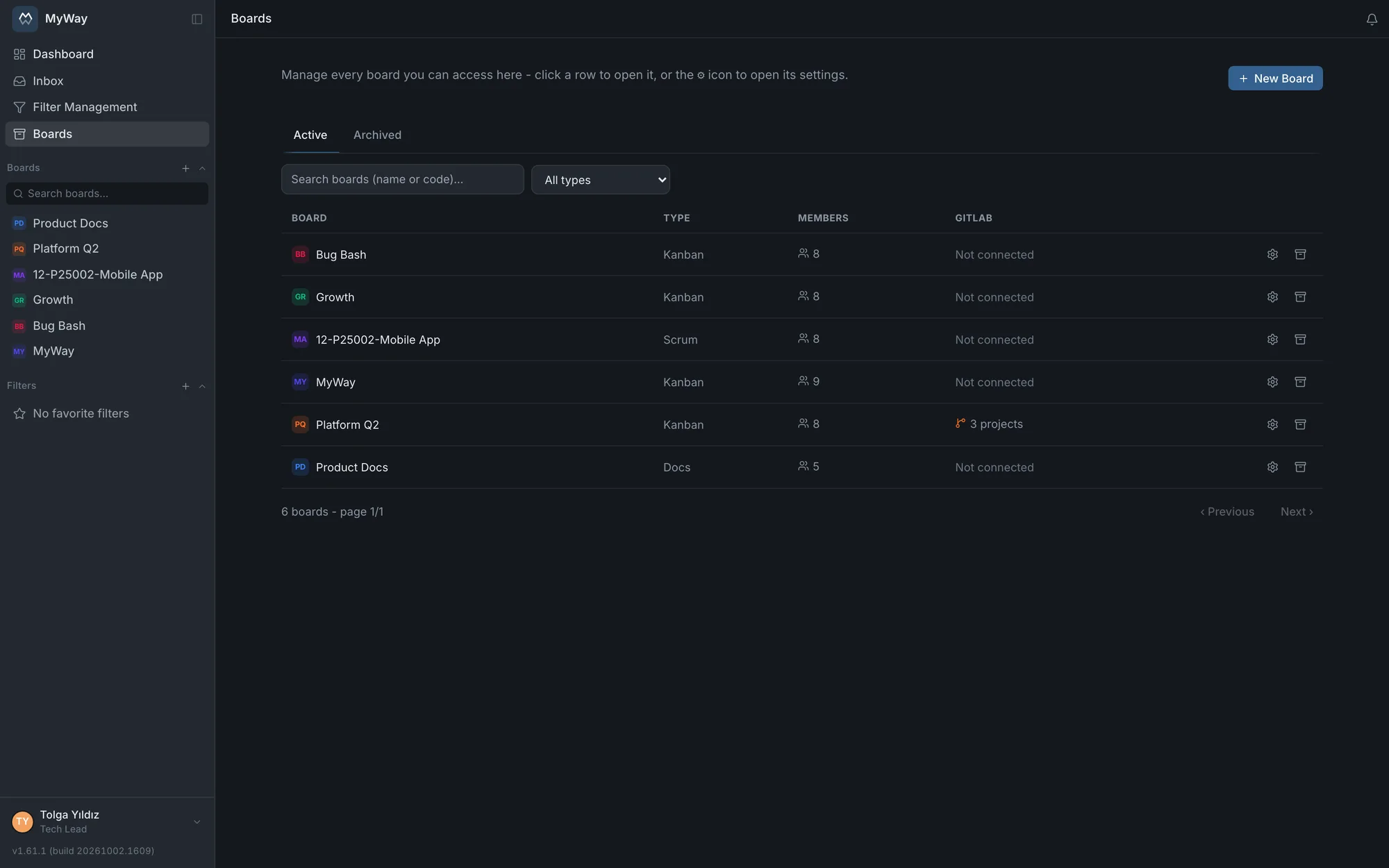Switch to the Active tab
The height and width of the screenshot is (868, 1389).
click(310, 135)
